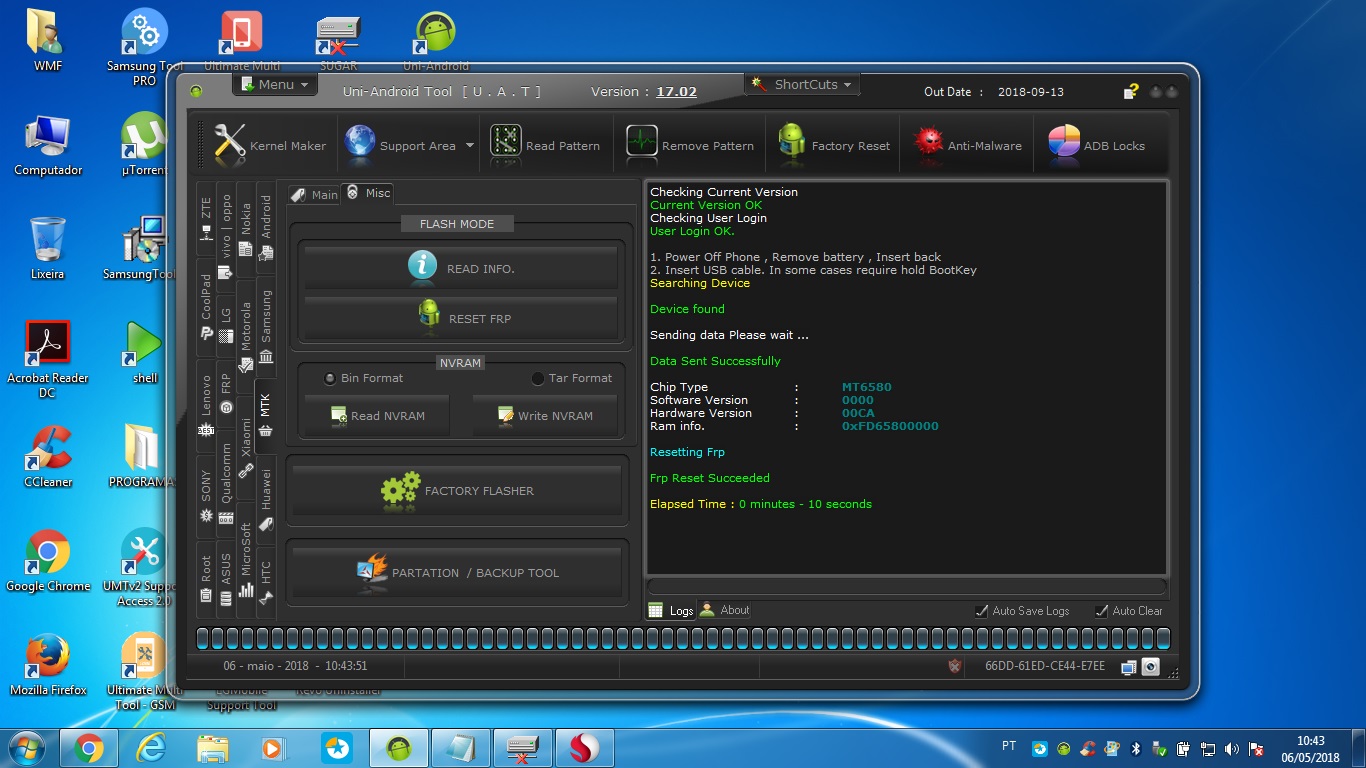Click the RESET FRP button
The width and height of the screenshot is (1366, 768).
pyautogui.click(x=461, y=318)
